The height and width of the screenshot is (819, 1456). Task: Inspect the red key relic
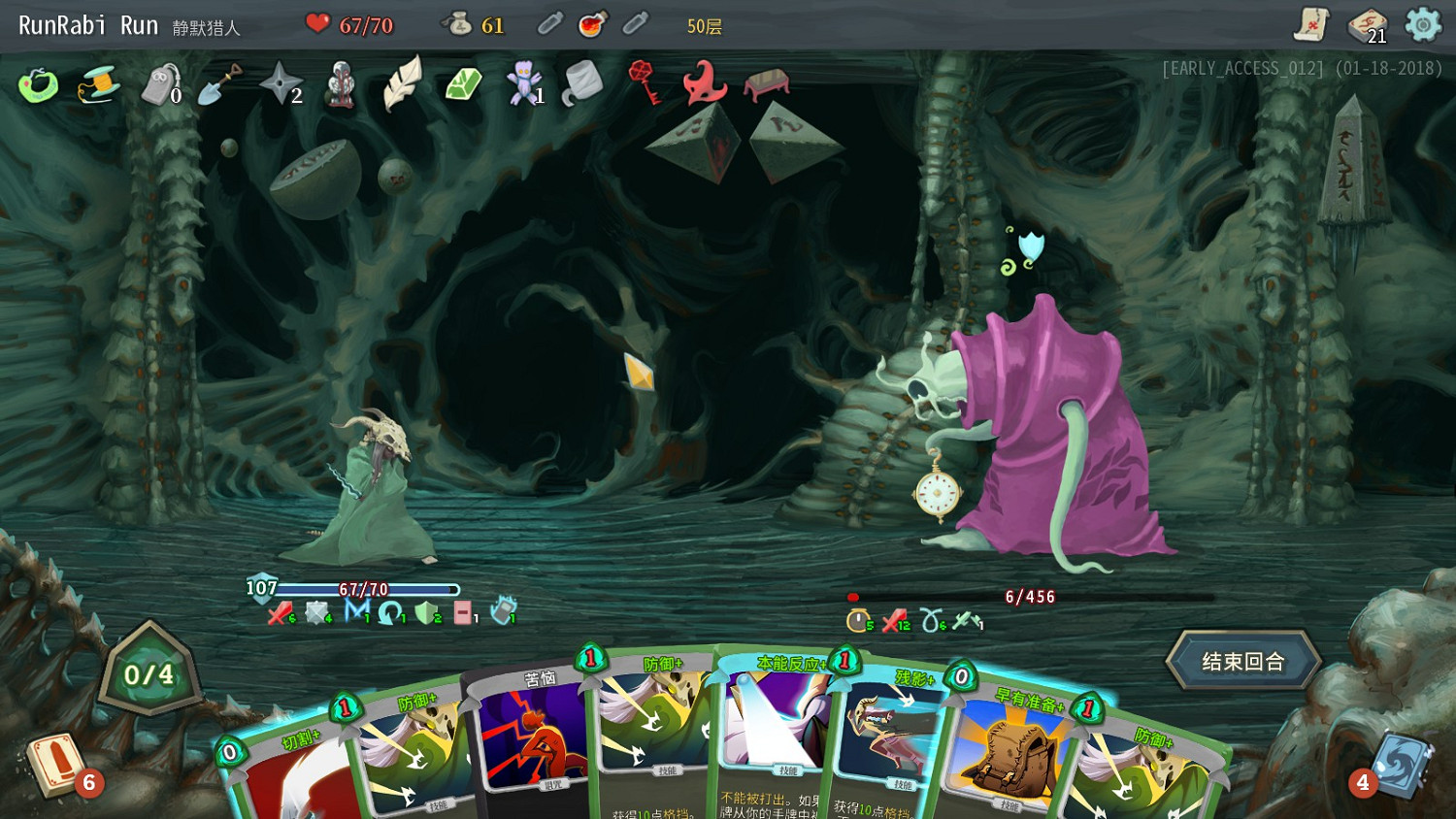[x=645, y=82]
